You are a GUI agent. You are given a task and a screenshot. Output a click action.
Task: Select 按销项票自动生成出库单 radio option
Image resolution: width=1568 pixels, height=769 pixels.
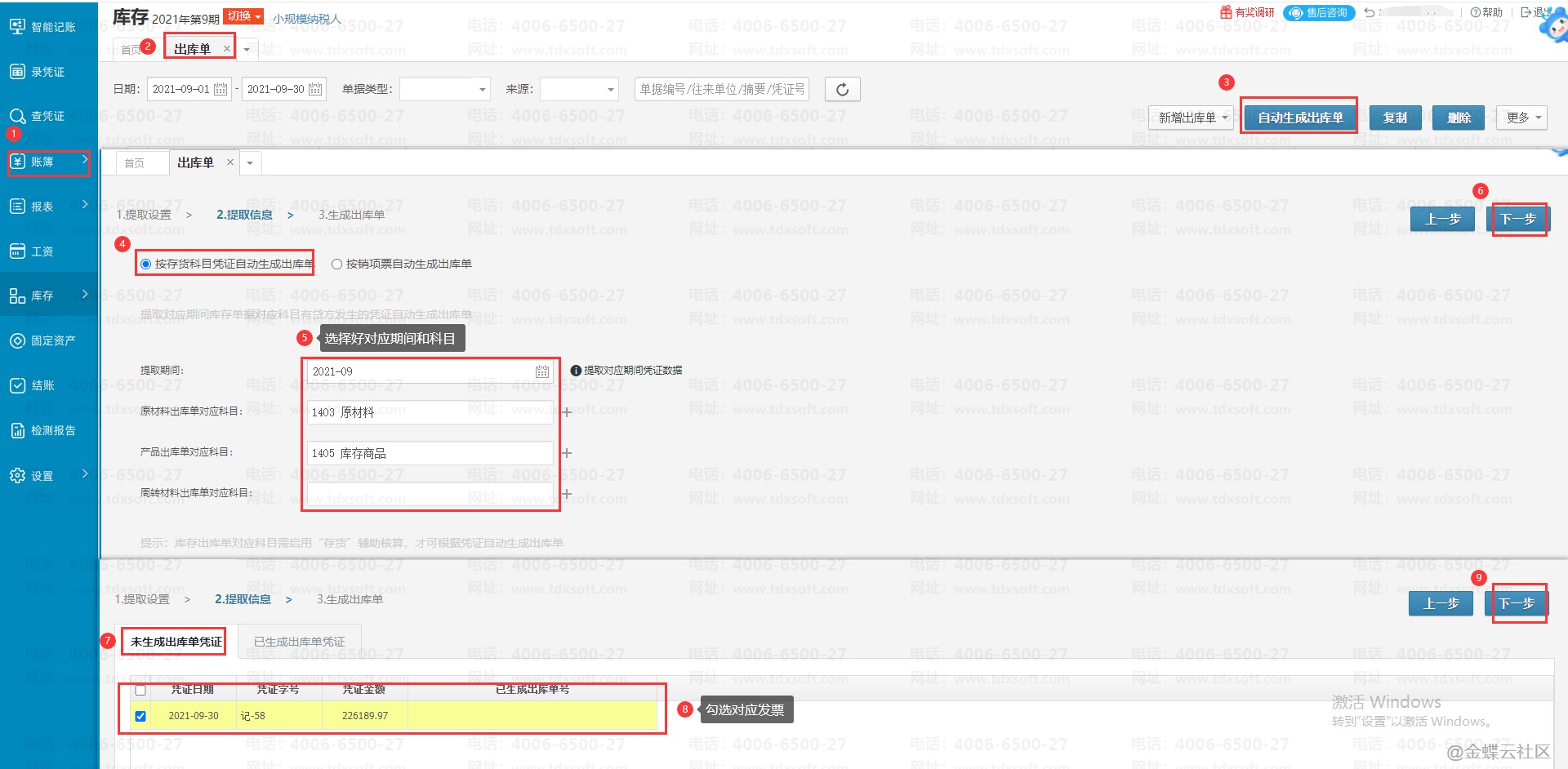point(336,264)
